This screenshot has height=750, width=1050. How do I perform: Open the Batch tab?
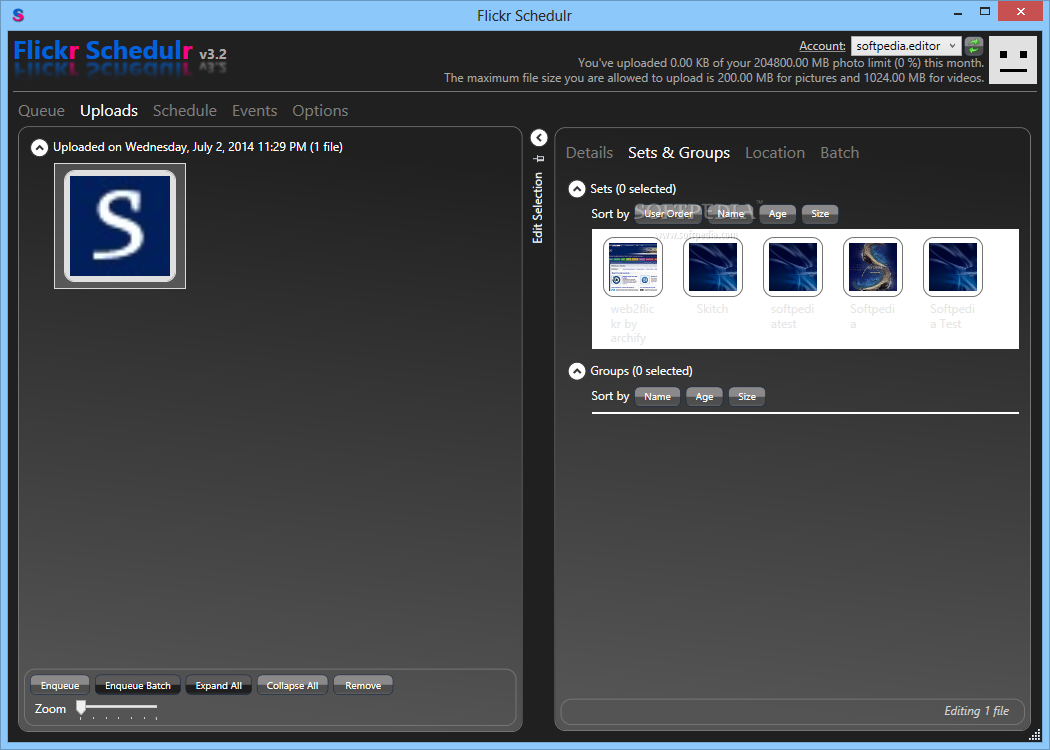(840, 153)
